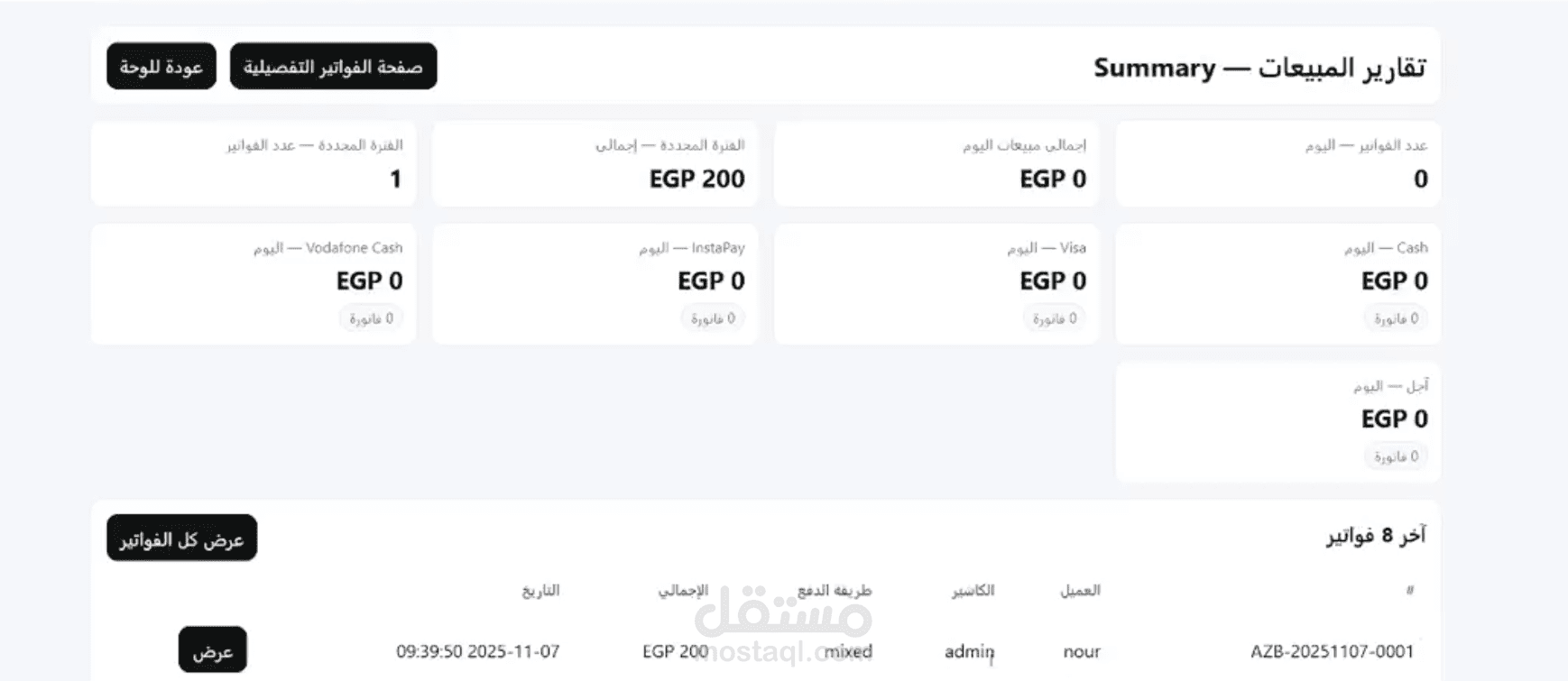Click the 0 فاتورة badge on Visa card

(1054, 318)
